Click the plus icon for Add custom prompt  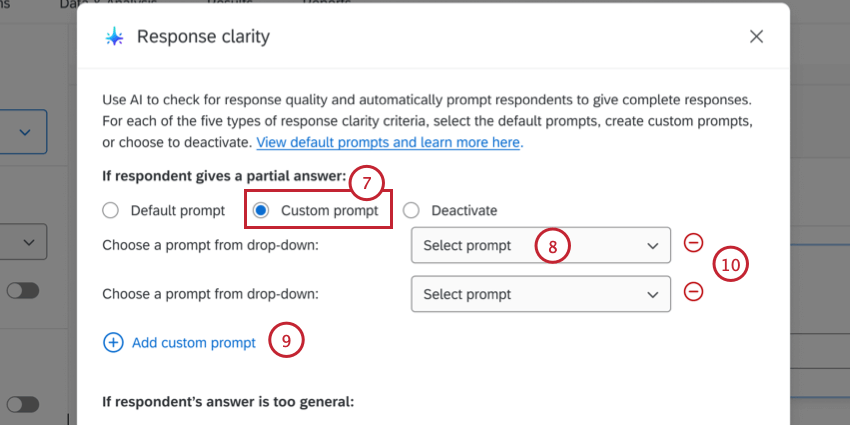[113, 342]
